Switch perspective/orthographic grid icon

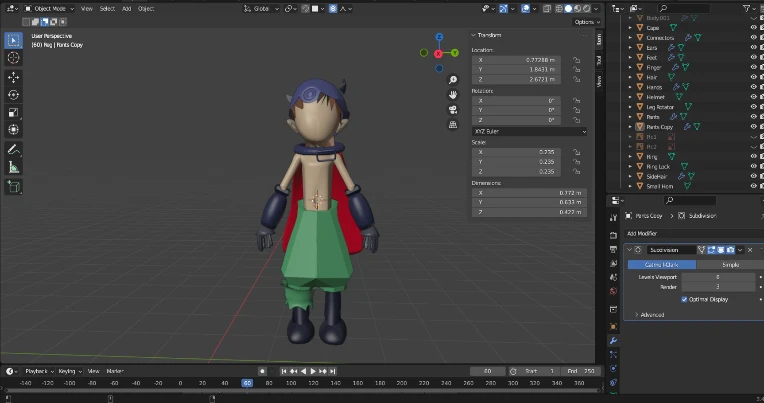453,125
